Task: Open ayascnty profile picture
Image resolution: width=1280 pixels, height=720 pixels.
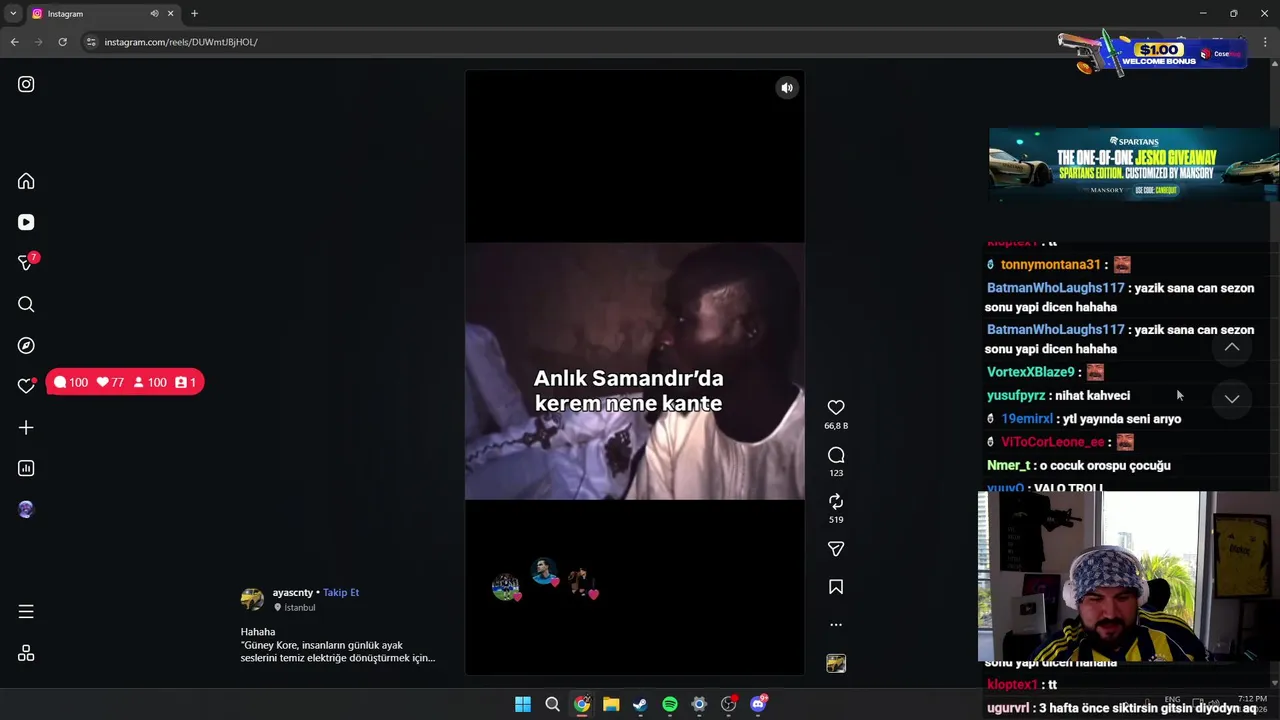Action: pyautogui.click(x=252, y=599)
